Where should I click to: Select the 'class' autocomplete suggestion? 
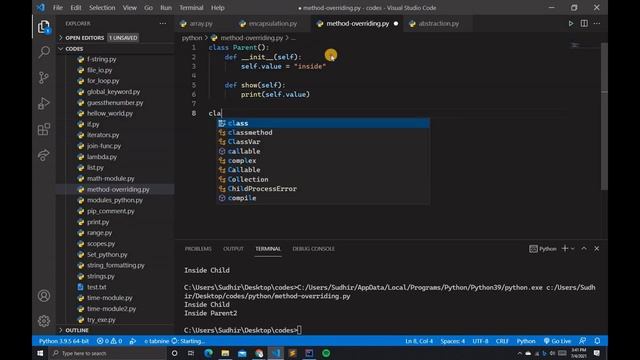click(323, 123)
